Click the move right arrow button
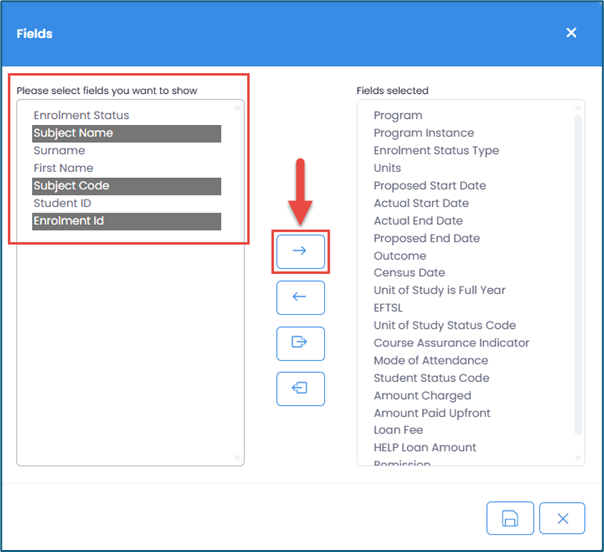This screenshot has width=604, height=552. tap(300, 252)
